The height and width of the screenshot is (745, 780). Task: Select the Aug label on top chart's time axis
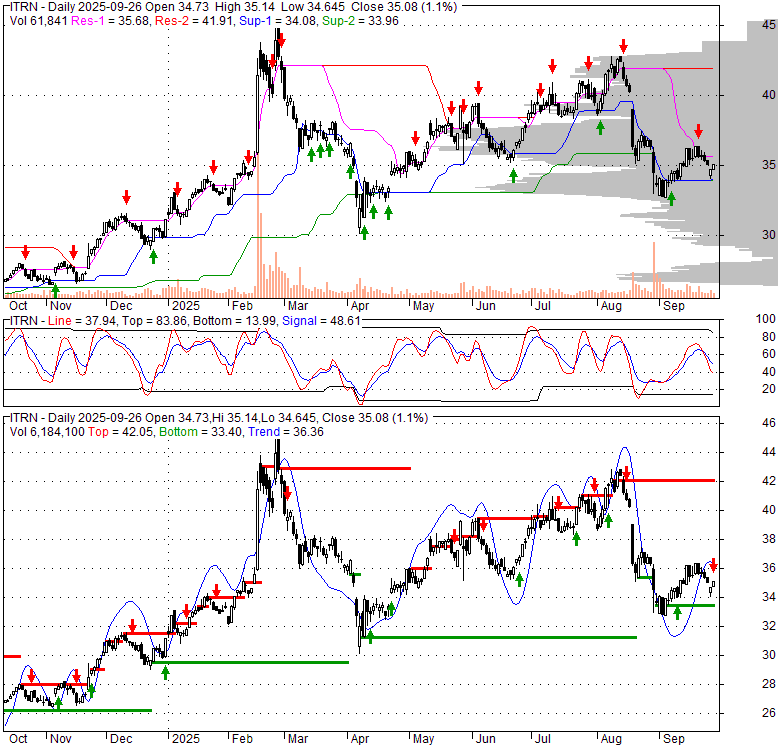[611, 306]
